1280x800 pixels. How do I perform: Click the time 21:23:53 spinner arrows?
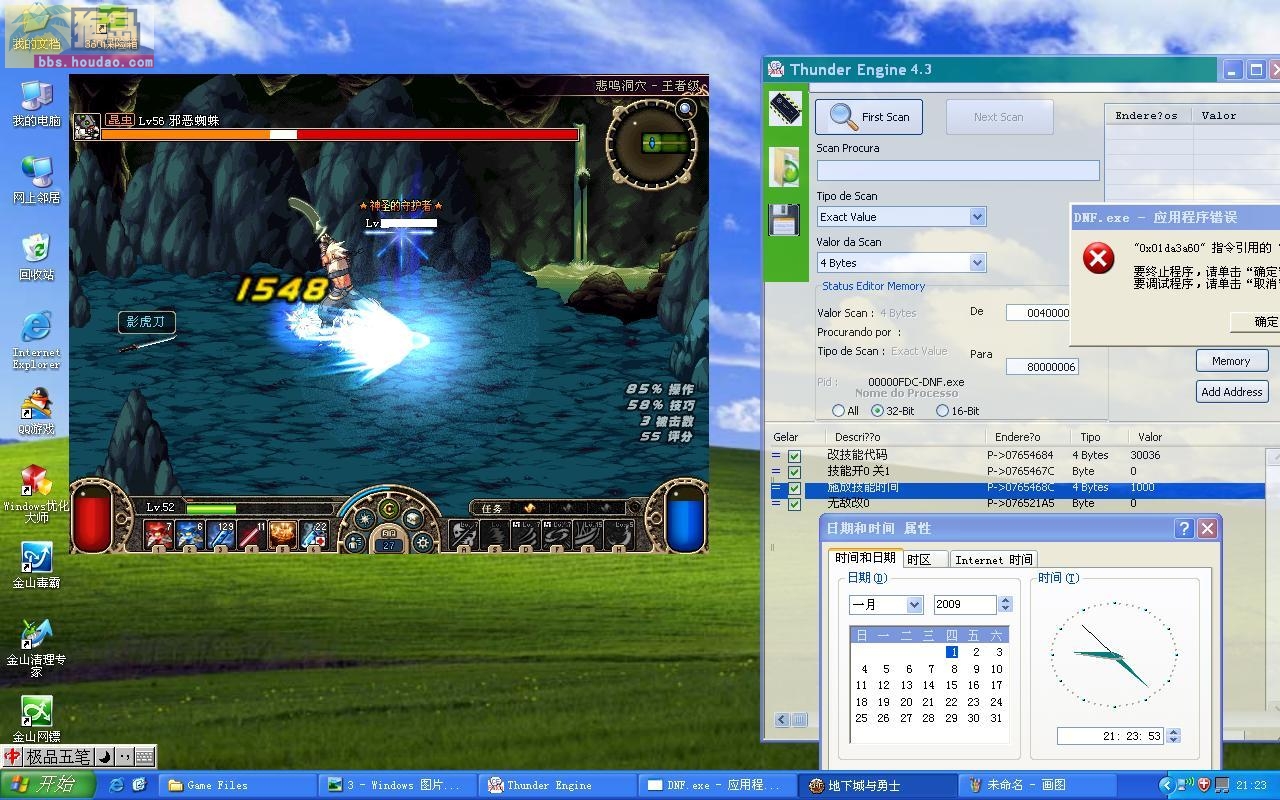click(x=1173, y=736)
